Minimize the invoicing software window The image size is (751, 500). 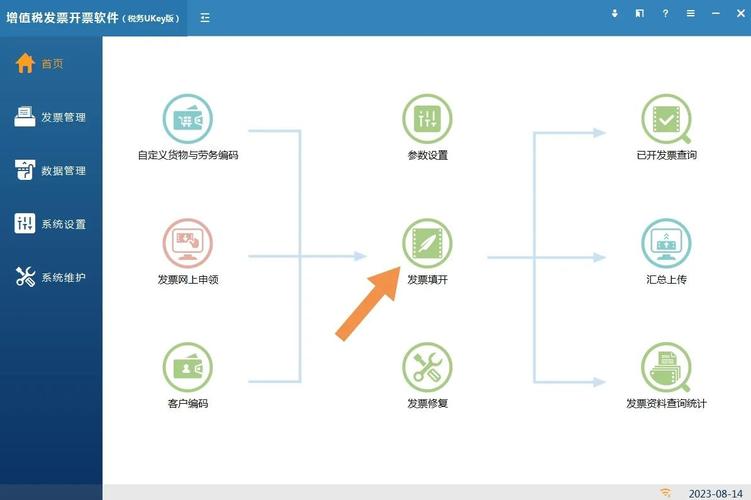[716, 13]
